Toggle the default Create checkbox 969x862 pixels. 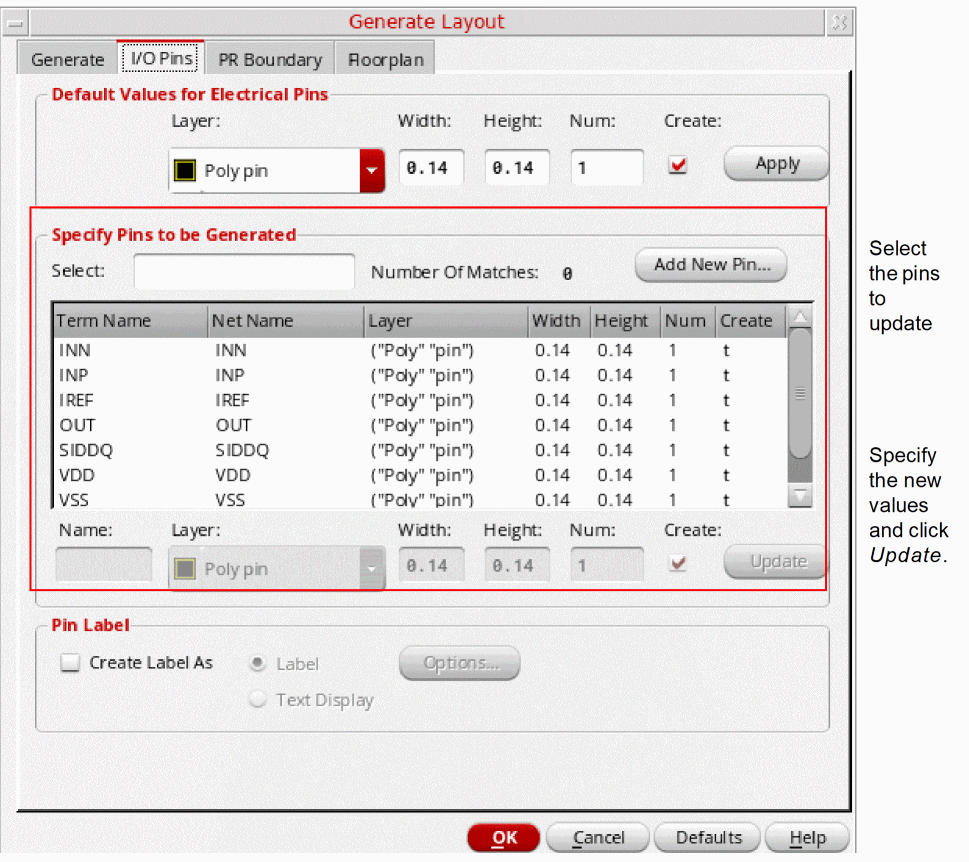(678, 166)
